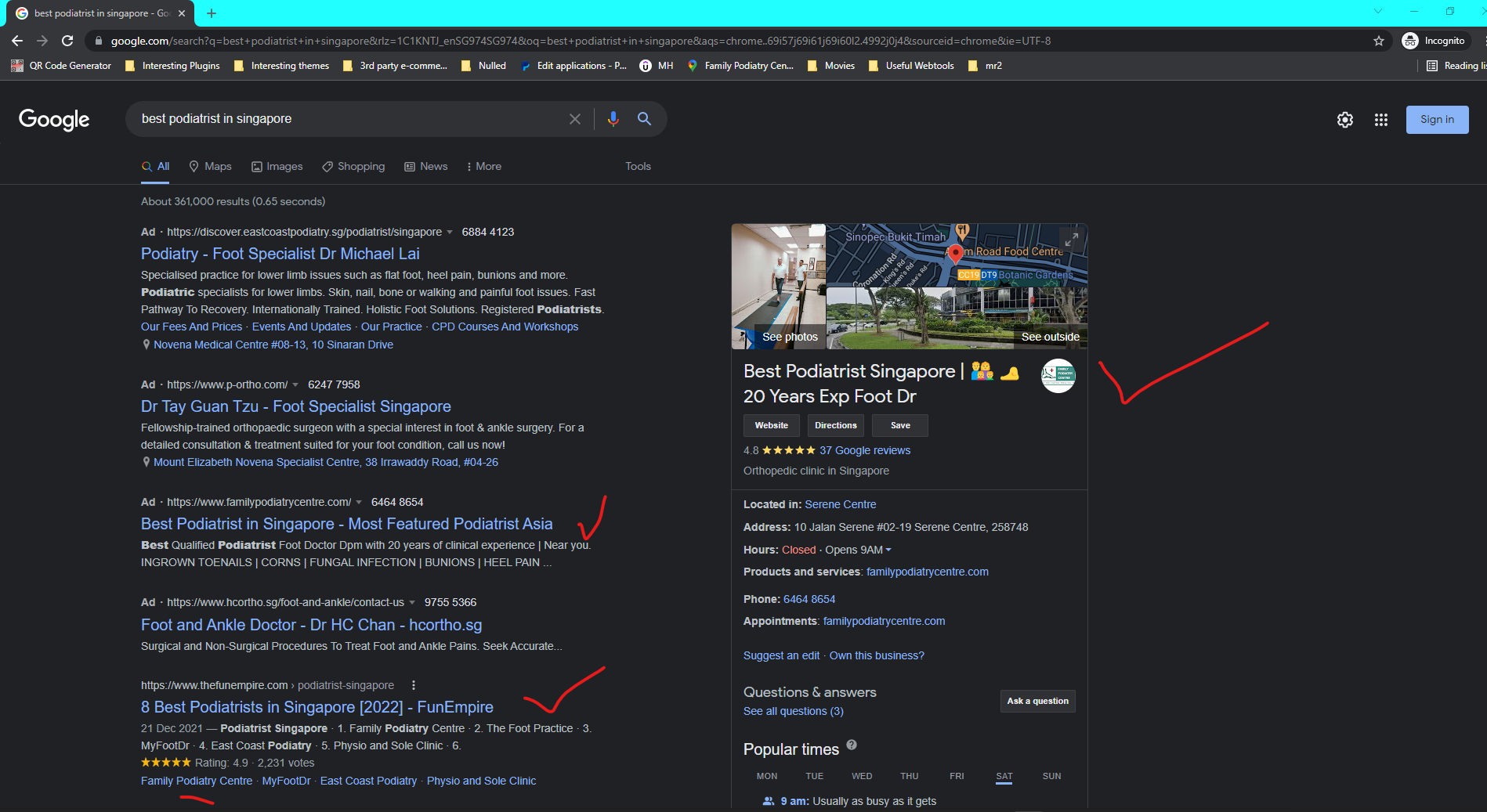Open 'See outside' street view thumbnail
Viewport: 1487px width, 812px height.
pos(957,318)
